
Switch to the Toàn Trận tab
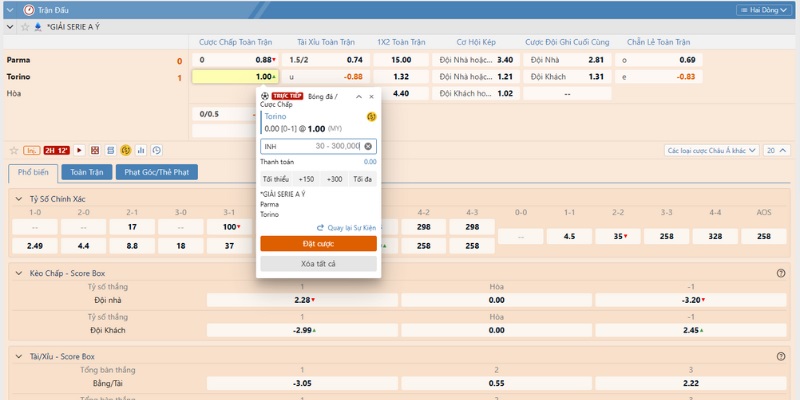[87, 172]
